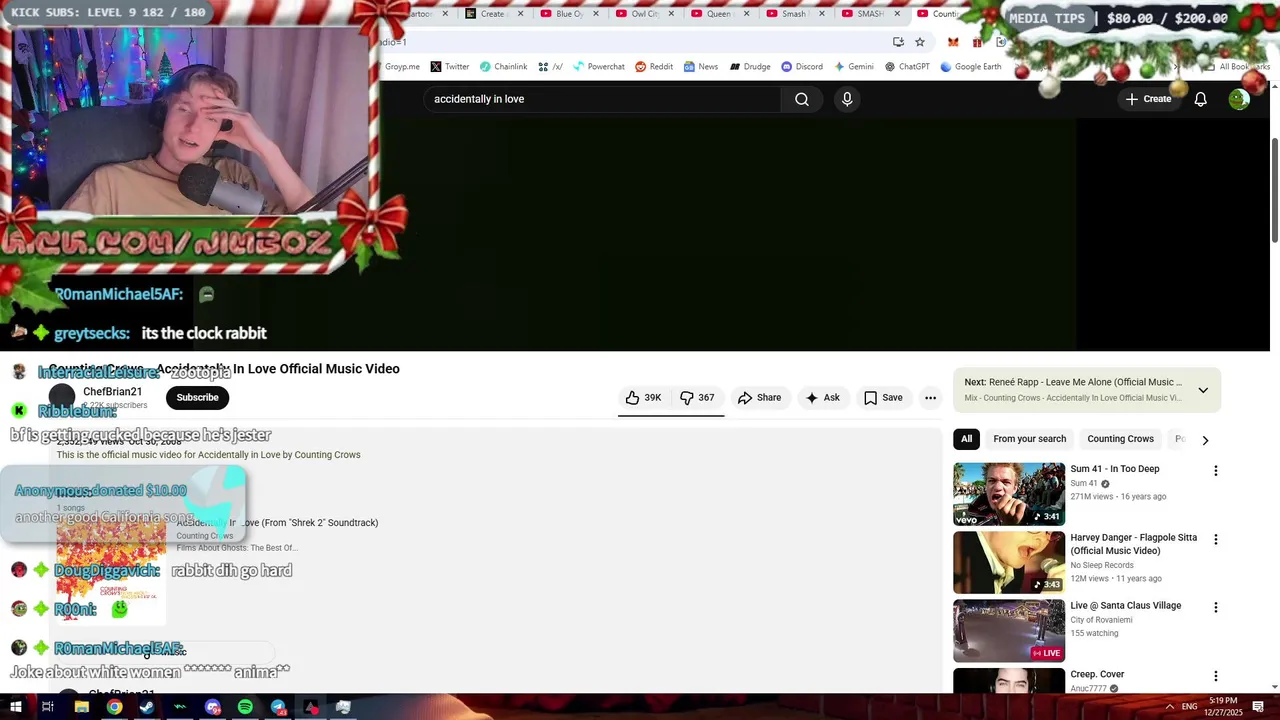This screenshot has height=720, width=1280.
Task: Open the ENG language indicator
Action: click(1189, 707)
